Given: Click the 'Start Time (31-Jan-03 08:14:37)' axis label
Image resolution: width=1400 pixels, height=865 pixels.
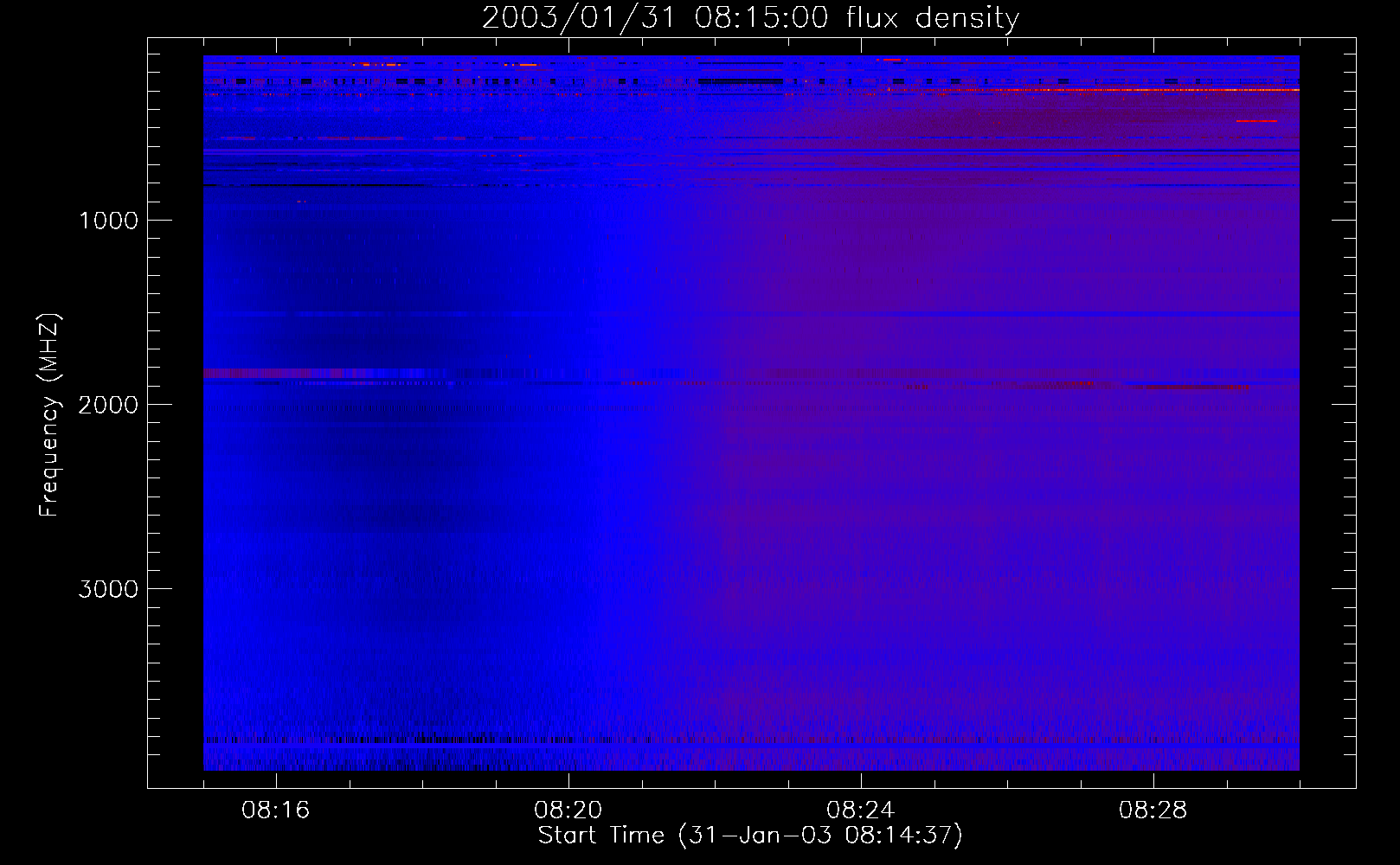Looking at the screenshot, I should 750,836.
